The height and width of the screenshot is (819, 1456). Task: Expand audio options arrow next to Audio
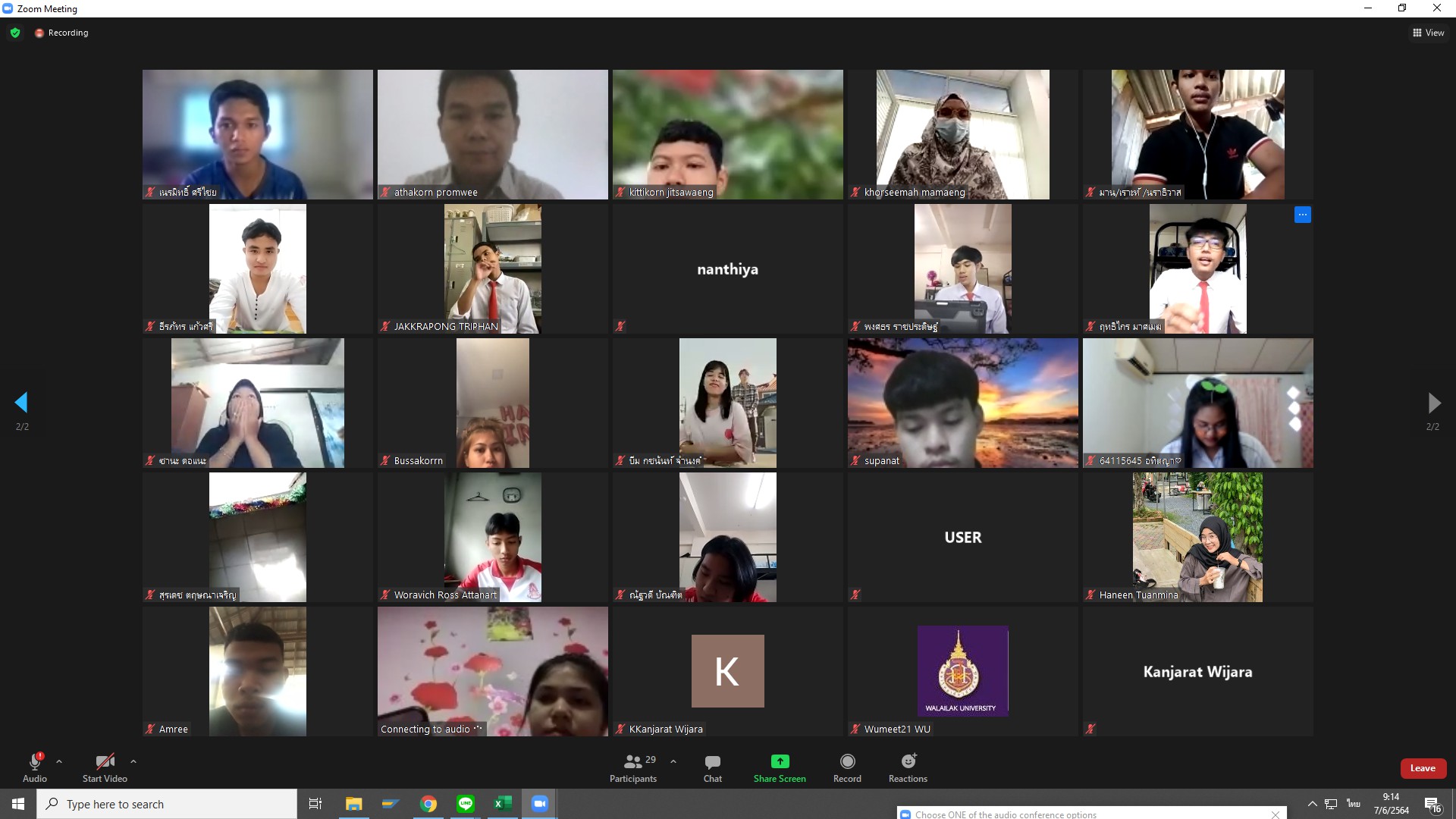pos(59,761)
